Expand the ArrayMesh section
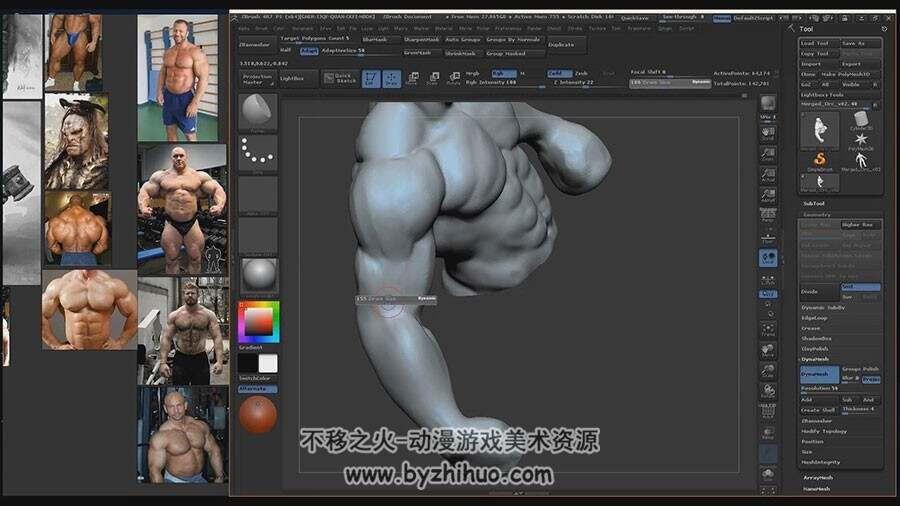Viewport: 900px width, 506px height. (x=818, y=477)
